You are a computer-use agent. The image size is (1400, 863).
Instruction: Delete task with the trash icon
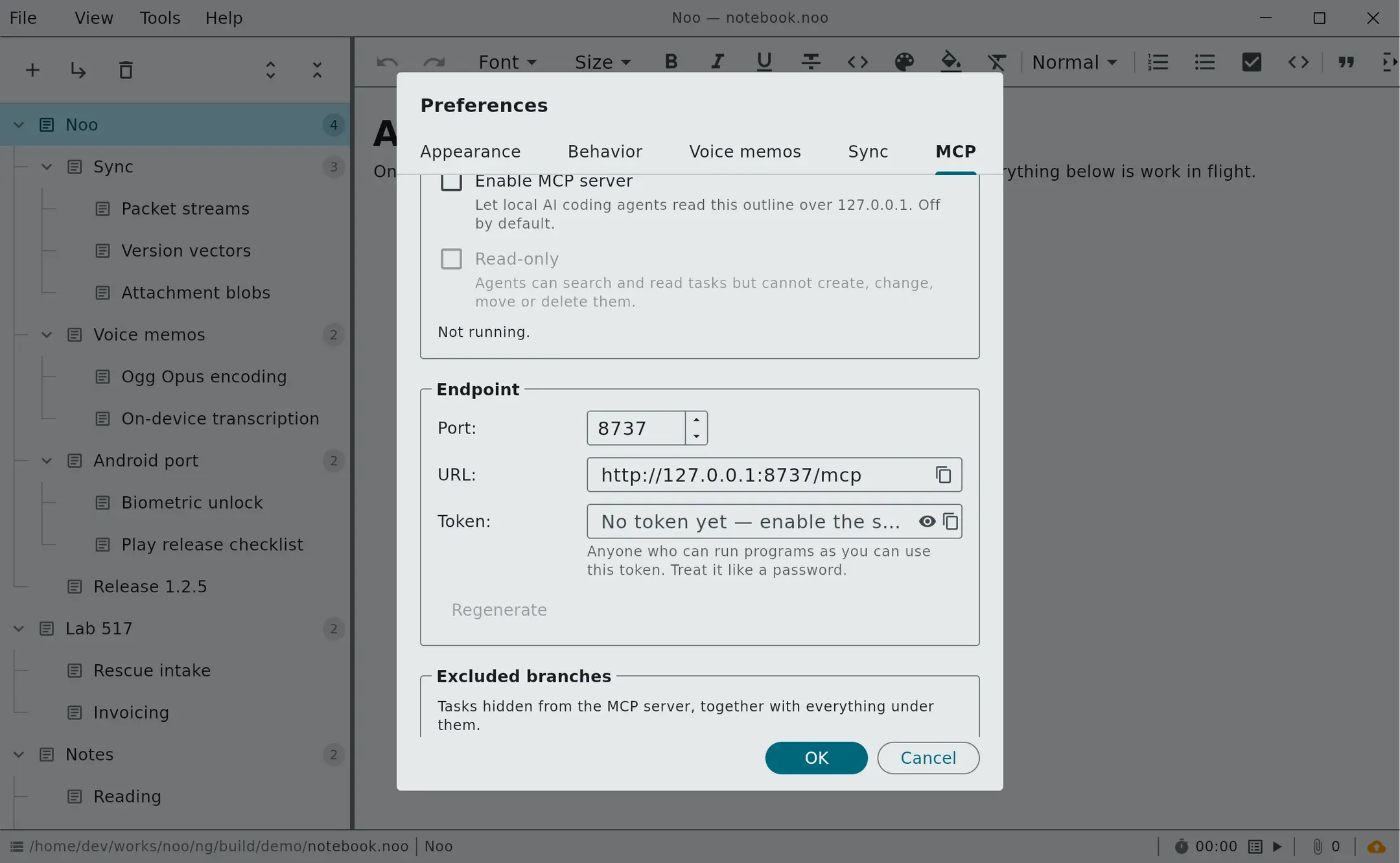126,70
